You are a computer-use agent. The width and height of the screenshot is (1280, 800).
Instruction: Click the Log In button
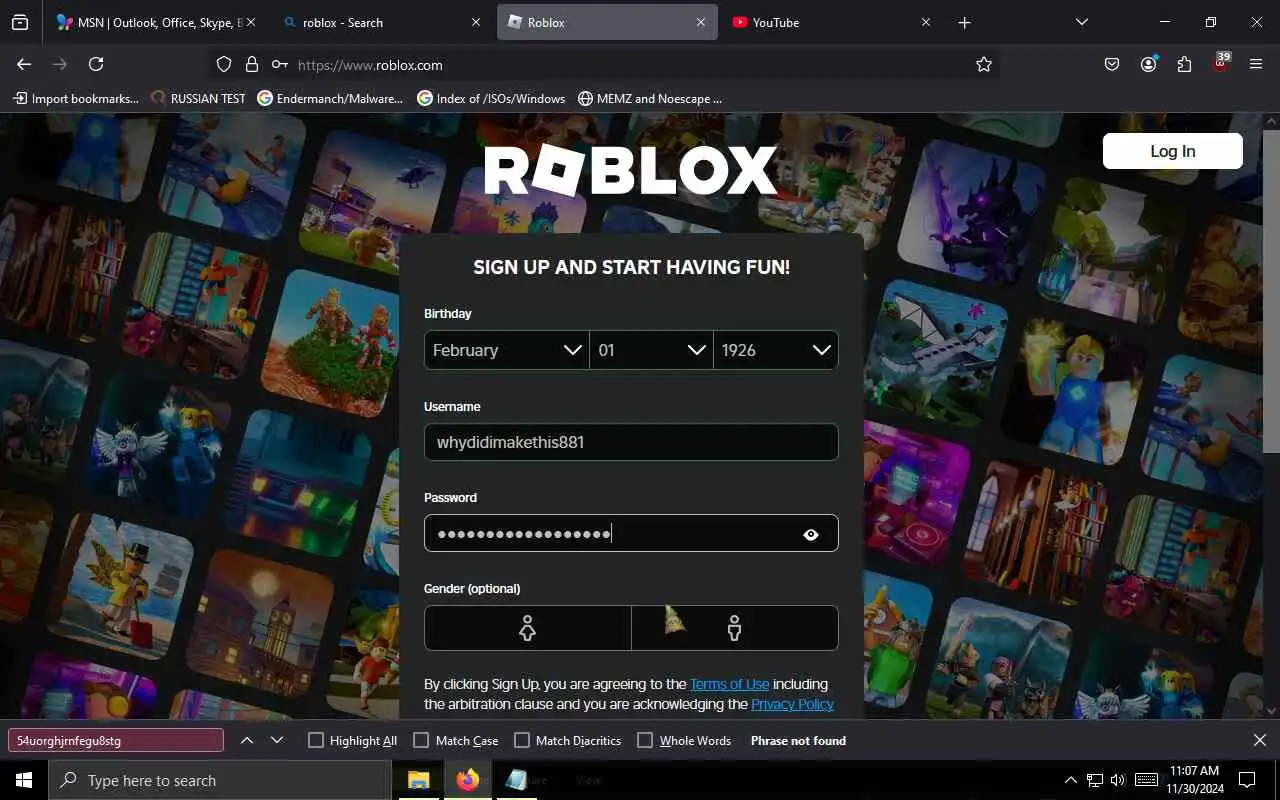(1172, 151)
